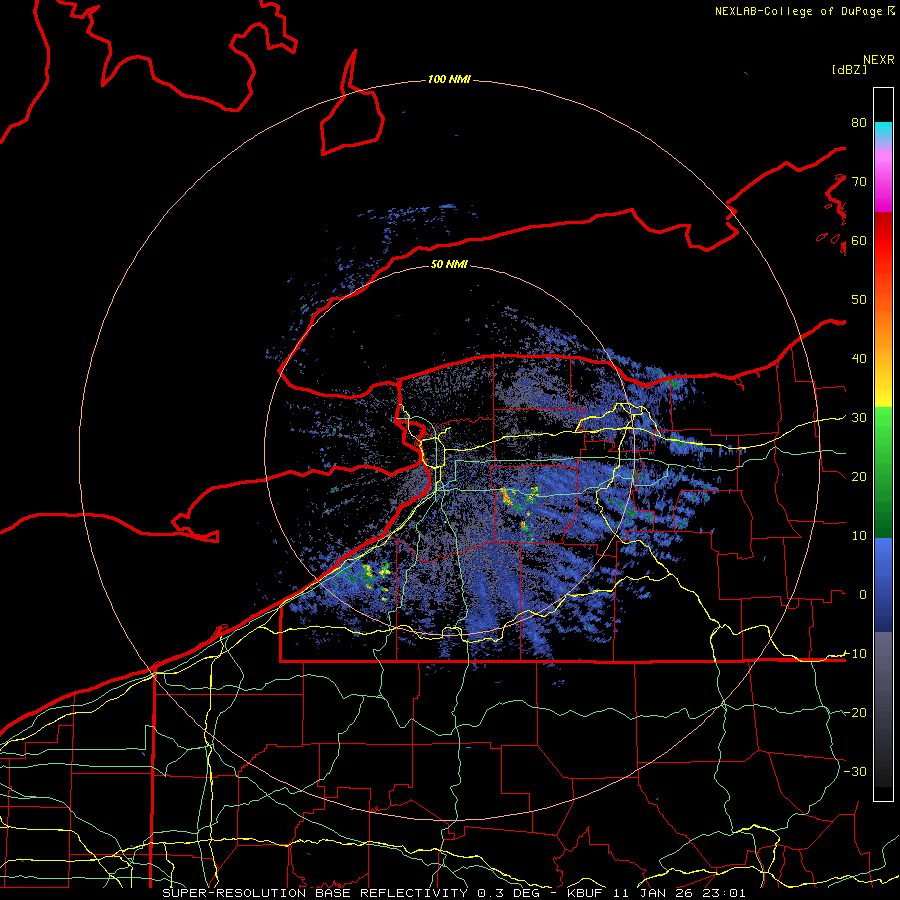Click the [dBZ] unit label
900x900 pixels.
click(x=849, y=69)
